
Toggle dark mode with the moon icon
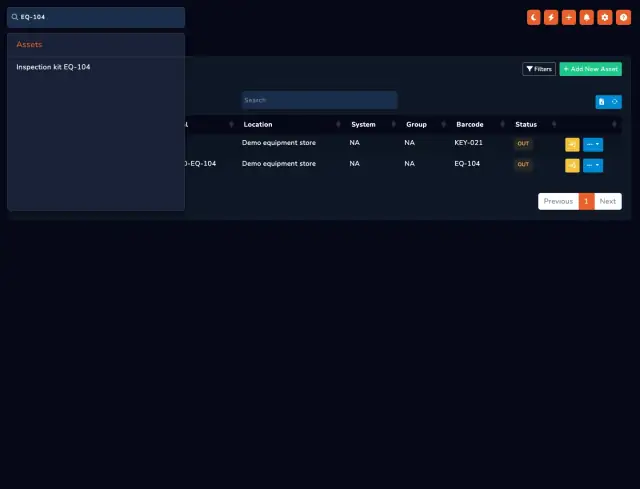pyautogui.click(x=533, y=18)
